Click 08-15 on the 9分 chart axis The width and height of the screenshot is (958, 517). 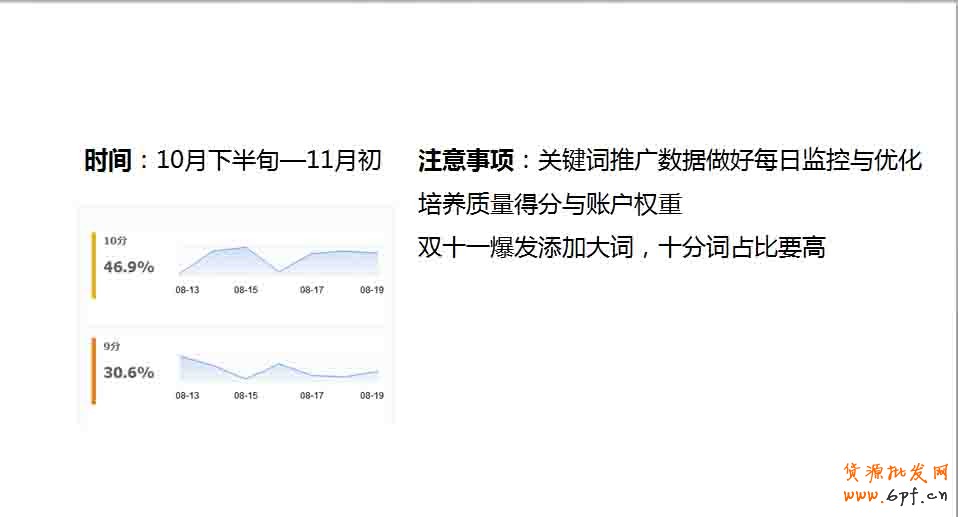click(x=246, y=396)
